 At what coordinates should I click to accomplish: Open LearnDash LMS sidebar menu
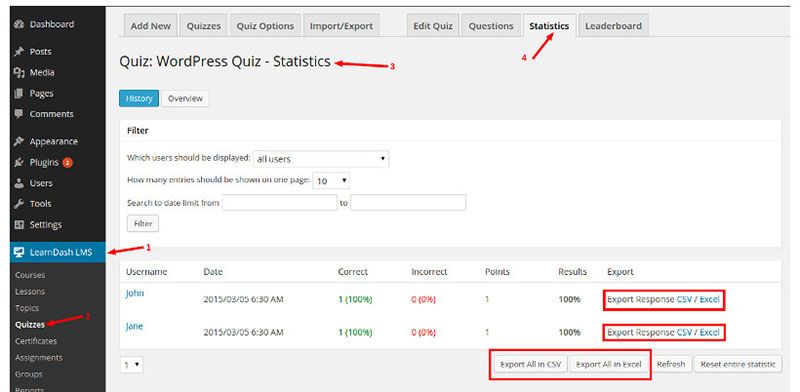(58, 252)
